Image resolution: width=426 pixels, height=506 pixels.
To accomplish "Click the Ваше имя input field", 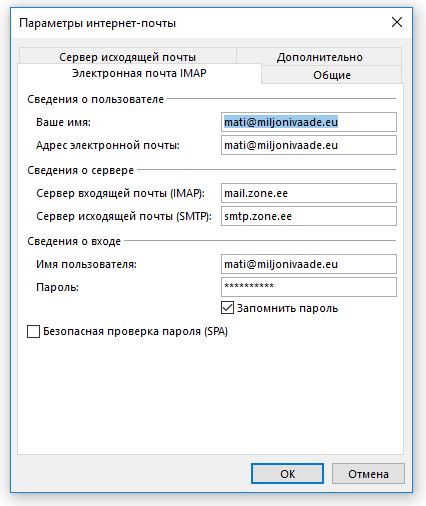I will pyautogui.click(x=309, y=122).
